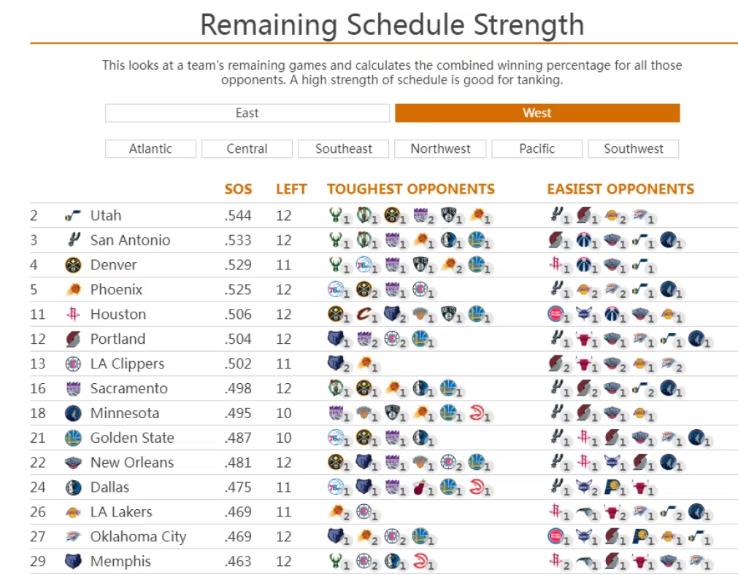Click the Houston Rockets logo beside Houston
The width and height of the screenshot is (738, 575).
point(73,314)
